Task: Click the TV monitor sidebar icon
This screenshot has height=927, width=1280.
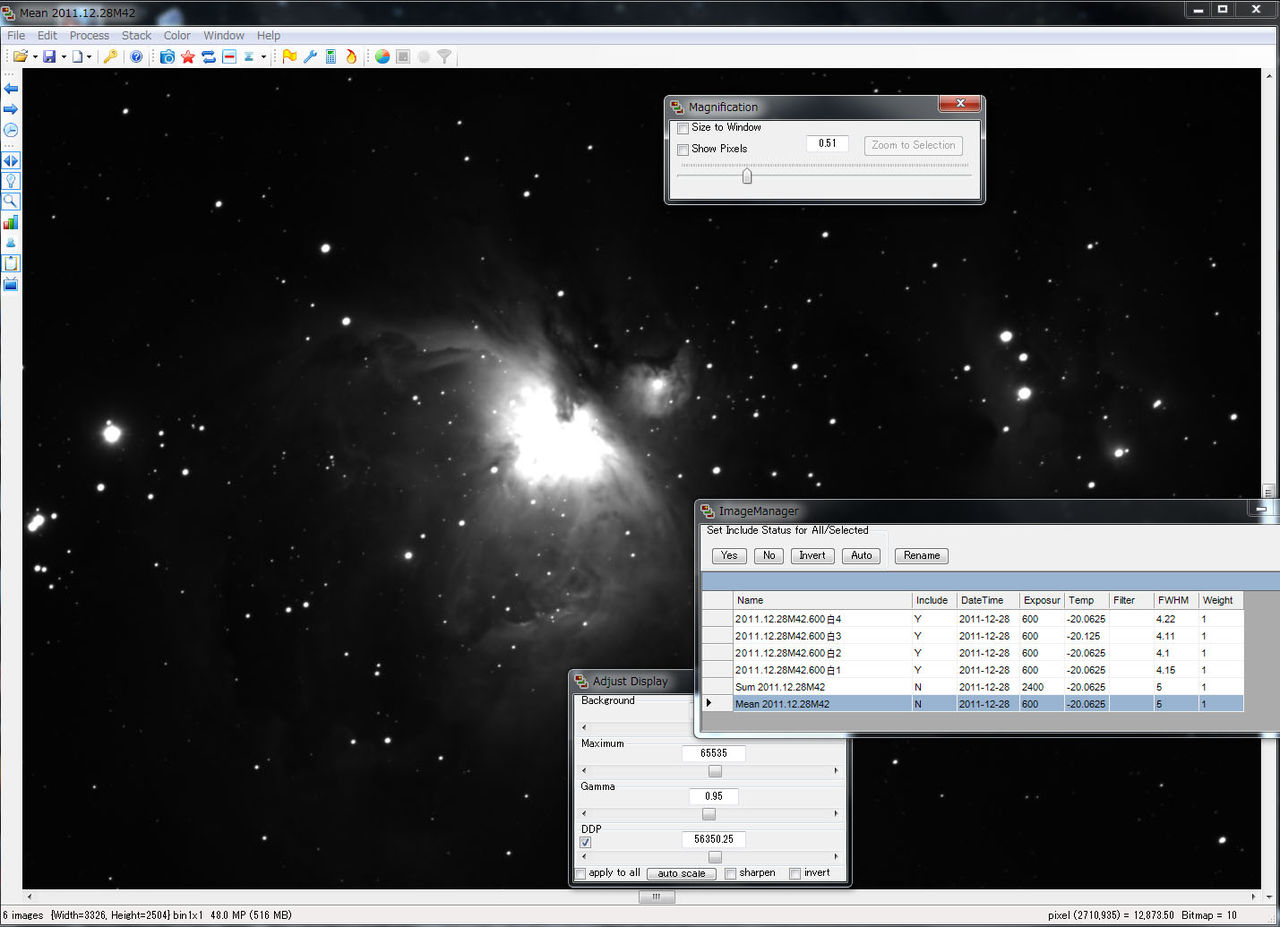Action: (11, 284)
